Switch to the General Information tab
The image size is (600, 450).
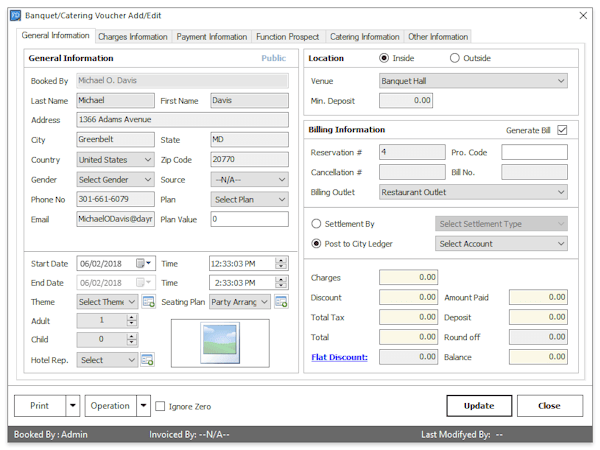pyautogui.click(x=55, y=36)
